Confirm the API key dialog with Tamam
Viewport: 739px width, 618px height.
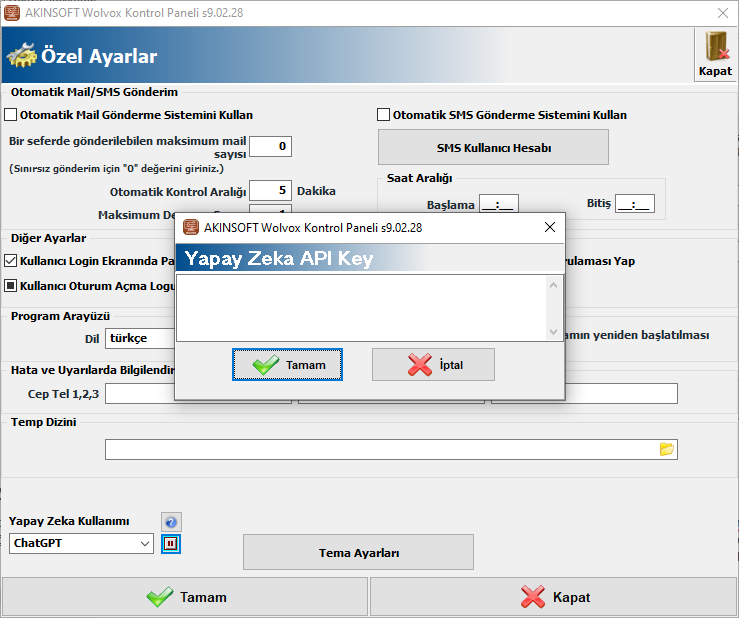click(x=287, y=364)
